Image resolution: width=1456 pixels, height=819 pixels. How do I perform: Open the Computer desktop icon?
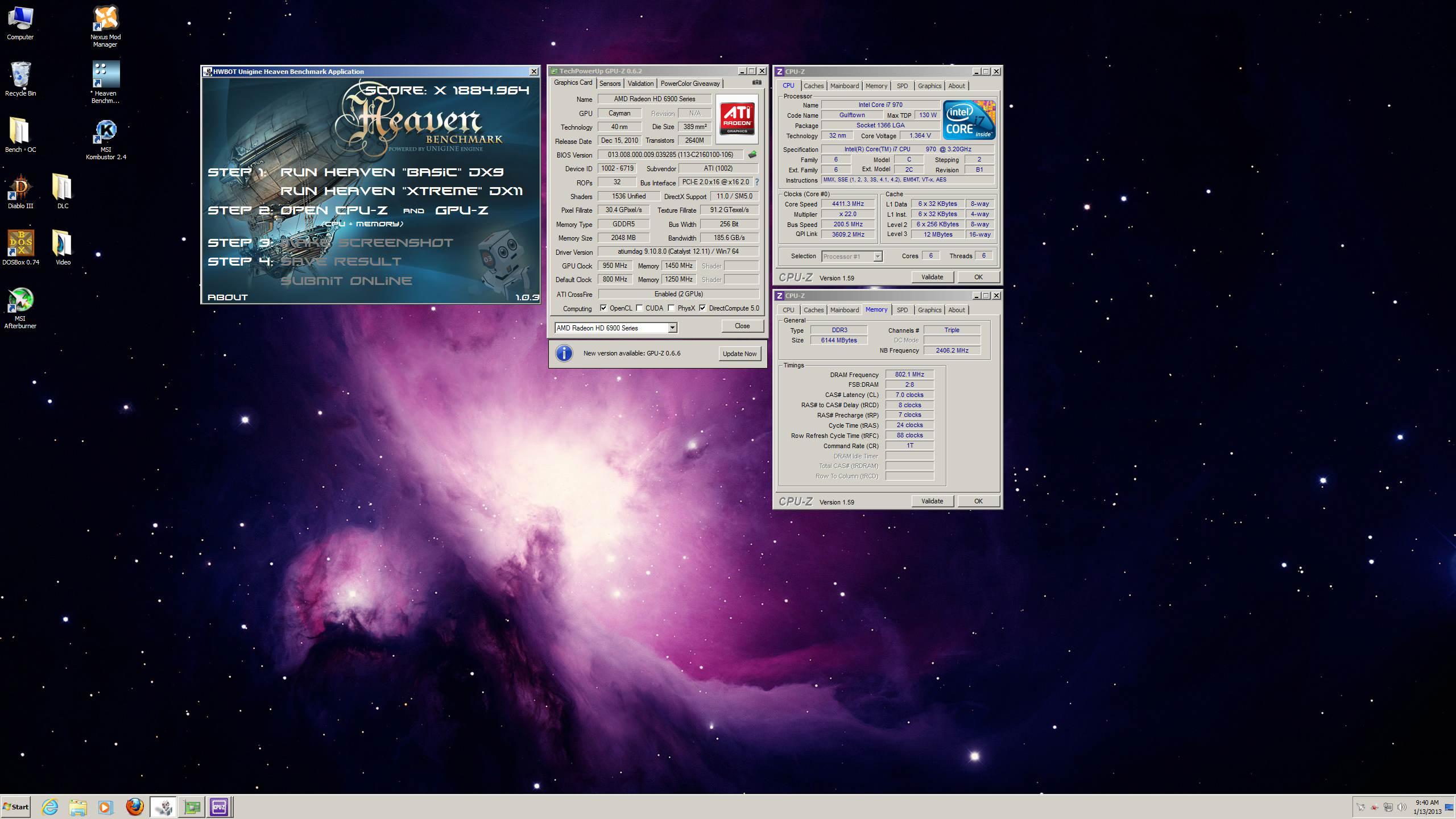tap(20, 23)
